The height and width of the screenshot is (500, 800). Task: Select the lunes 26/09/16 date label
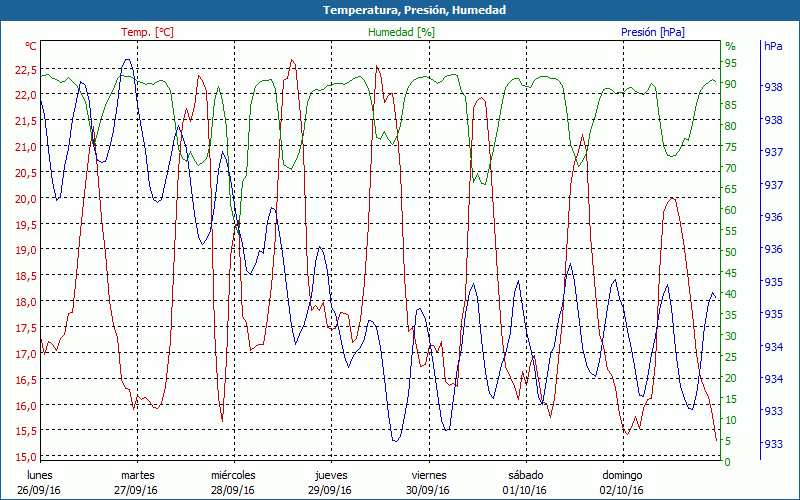pyautogui.click(x=40, y=483)
